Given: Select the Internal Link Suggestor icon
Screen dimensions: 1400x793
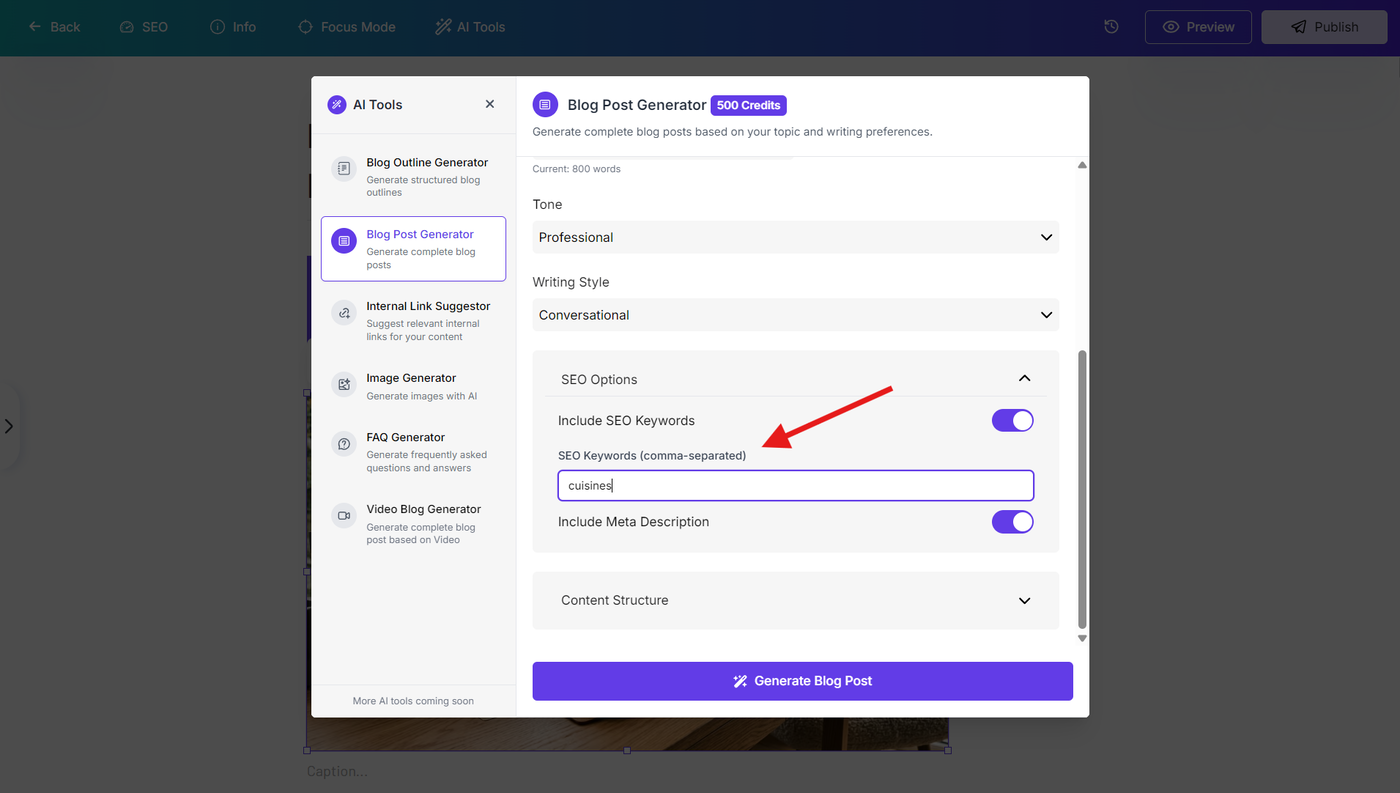Looking at the screenshot, I should (x=344, y=312).
